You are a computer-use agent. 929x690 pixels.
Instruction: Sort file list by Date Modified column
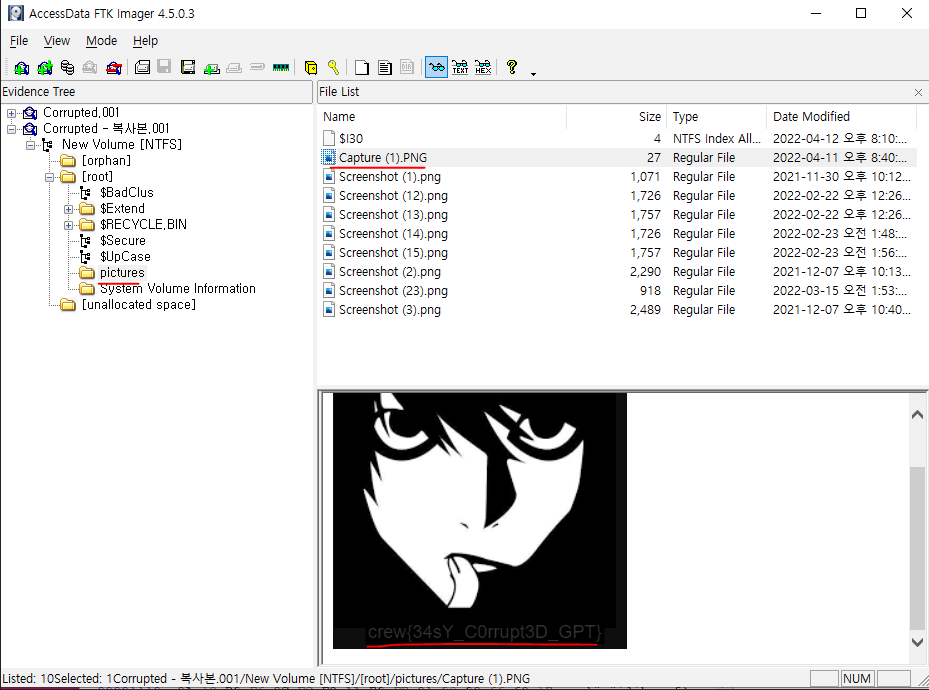841,117
